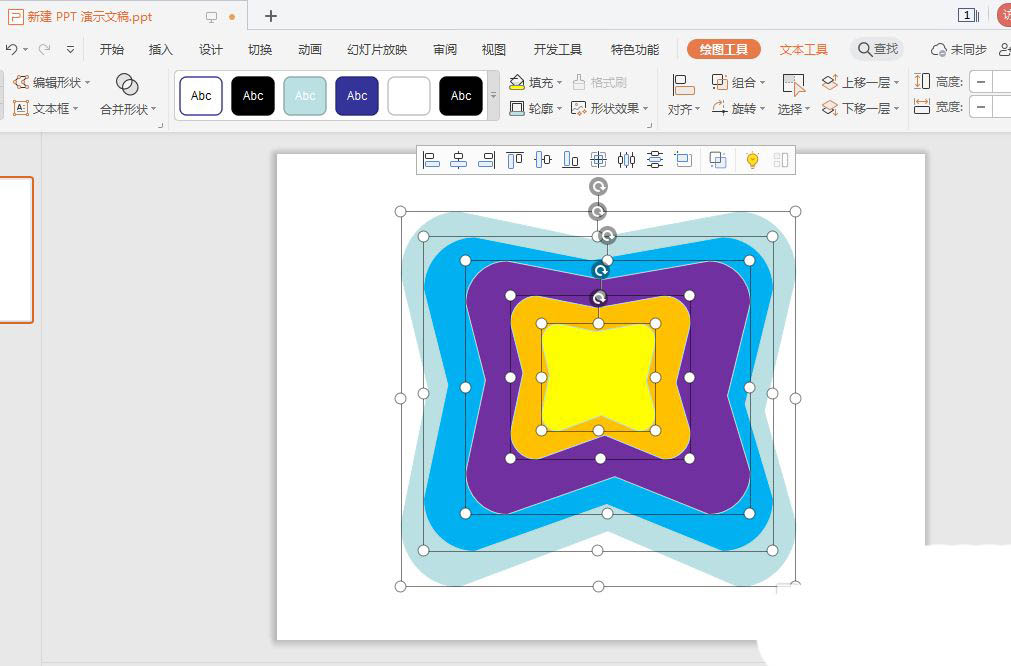
Task: Click the window count icon showing 1
Action: pos(968,15)
